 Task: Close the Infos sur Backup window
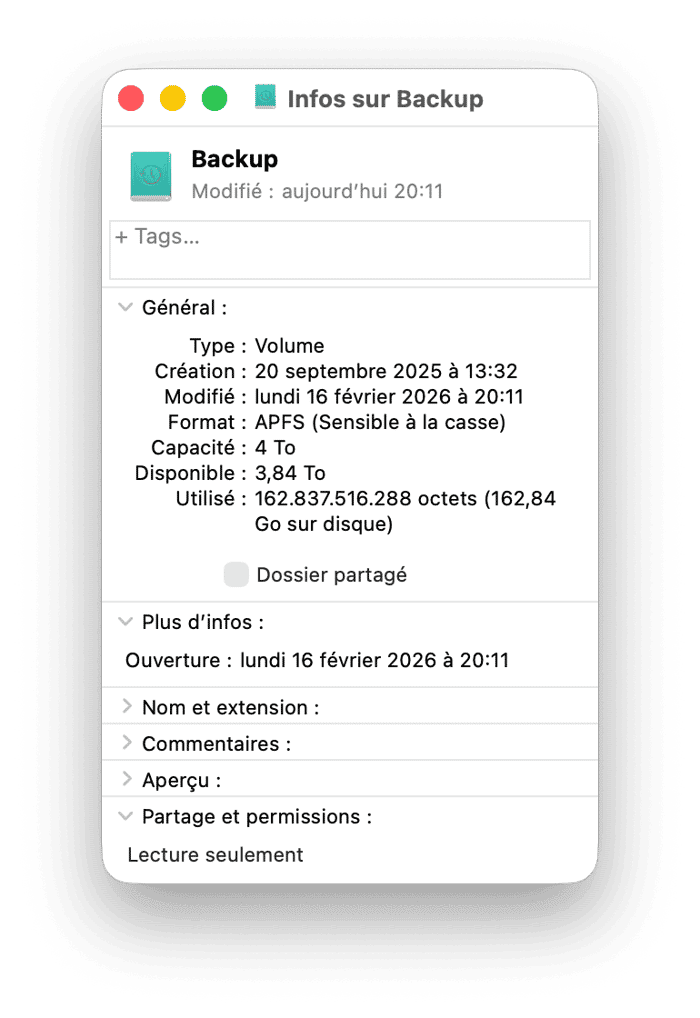[x=131, y=98]
